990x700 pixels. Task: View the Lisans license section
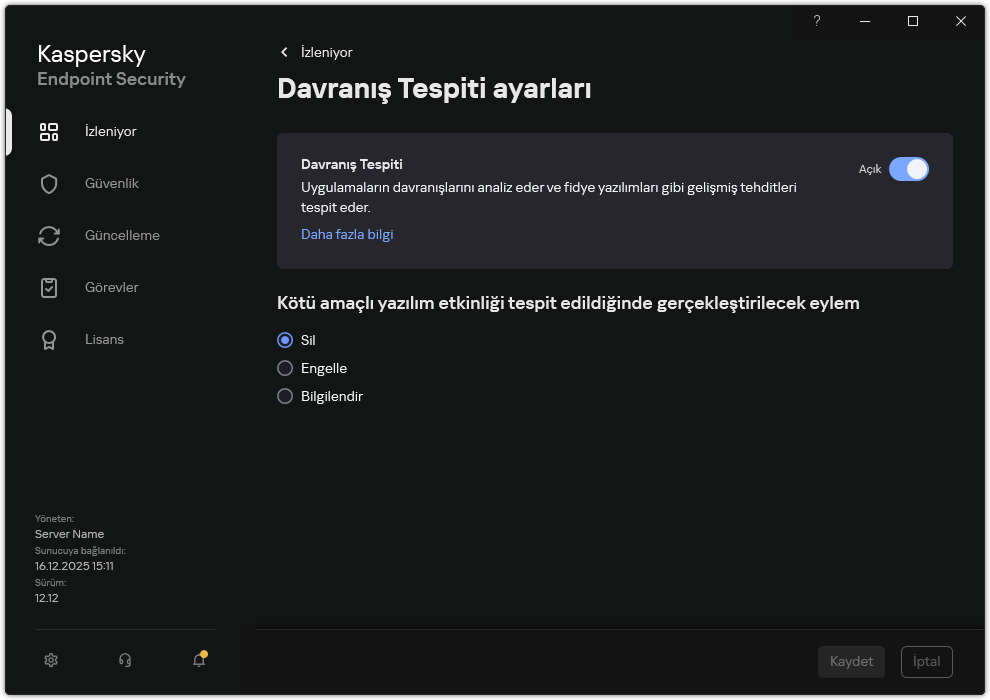click(x=104, y=339)
